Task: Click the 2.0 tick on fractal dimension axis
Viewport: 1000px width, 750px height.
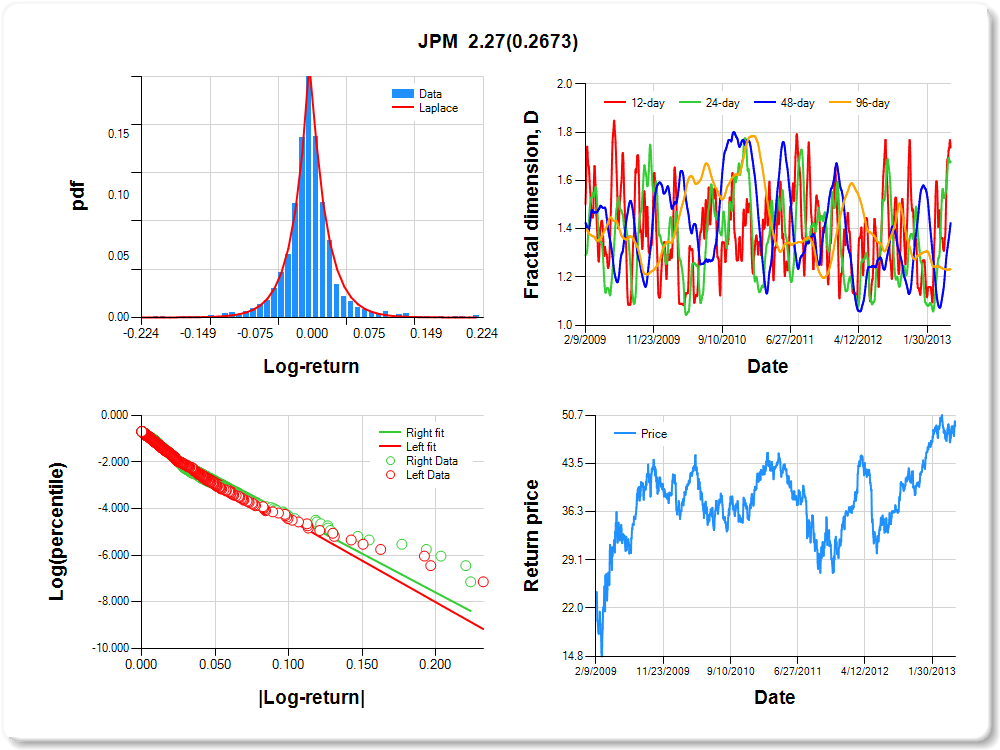Action: click(564, 84)
